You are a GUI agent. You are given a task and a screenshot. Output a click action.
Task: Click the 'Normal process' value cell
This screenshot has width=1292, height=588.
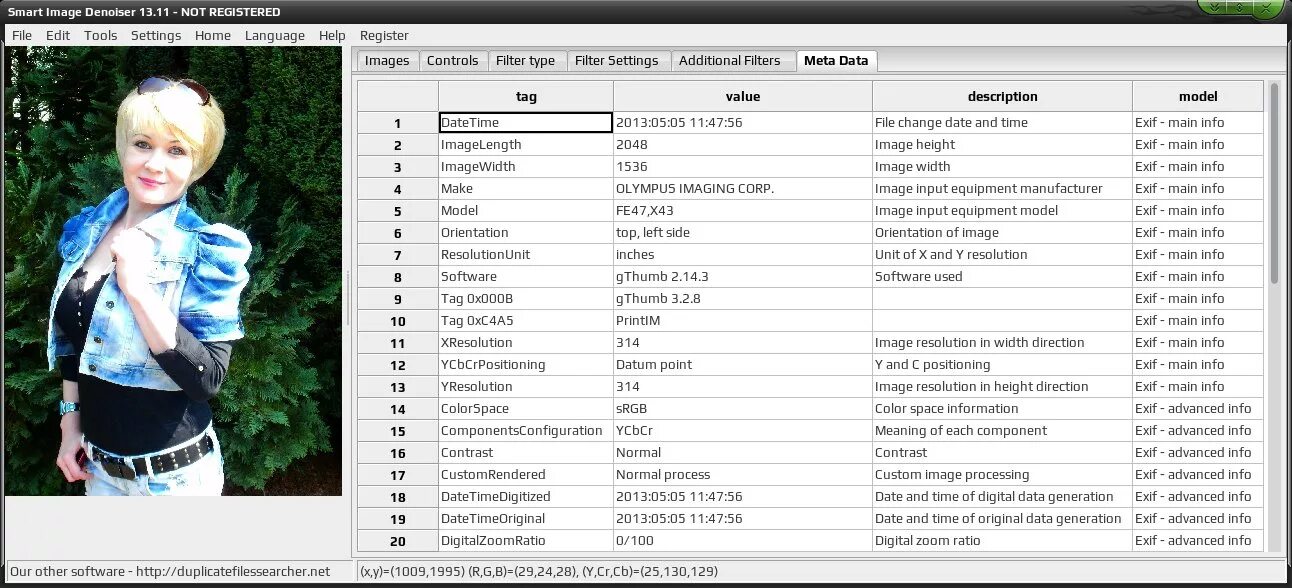click(x=743, y=475)
